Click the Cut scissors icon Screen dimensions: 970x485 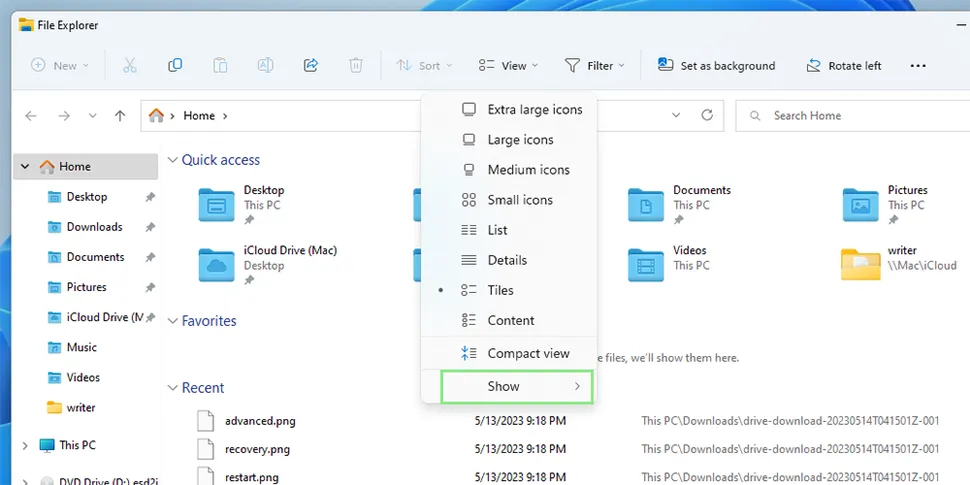tap(129, 65)
